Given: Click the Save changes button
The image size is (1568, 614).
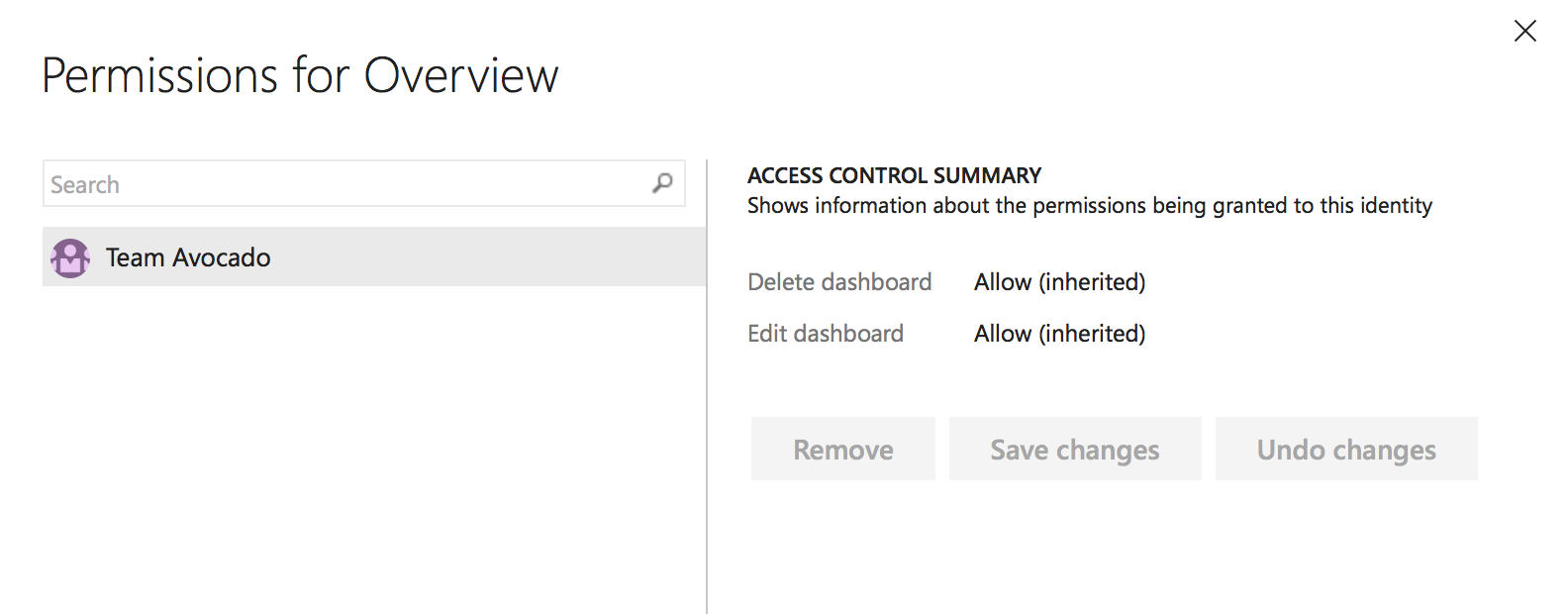Looking at the screenshot, I should [1075, 449].
